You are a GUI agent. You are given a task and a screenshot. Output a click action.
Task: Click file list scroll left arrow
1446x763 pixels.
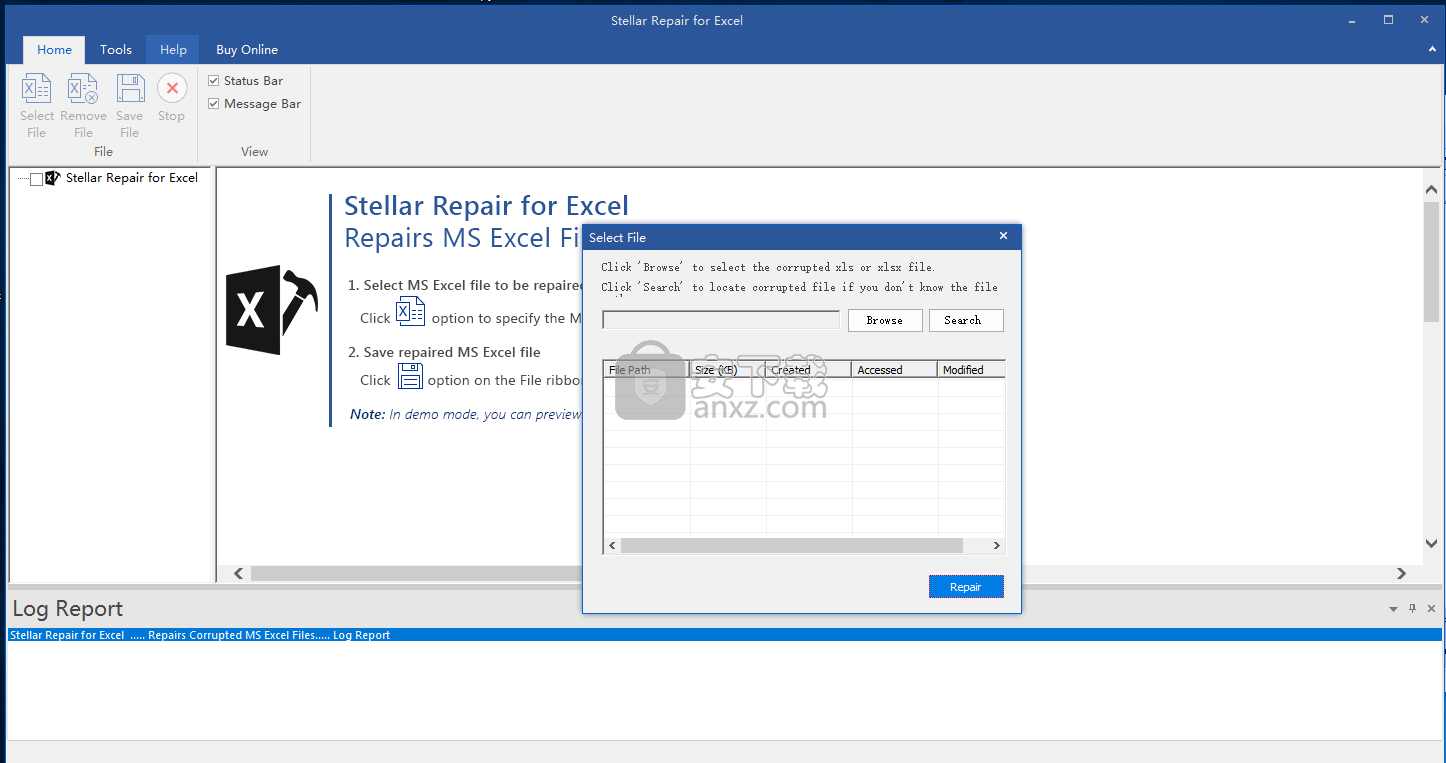point(612,545)
